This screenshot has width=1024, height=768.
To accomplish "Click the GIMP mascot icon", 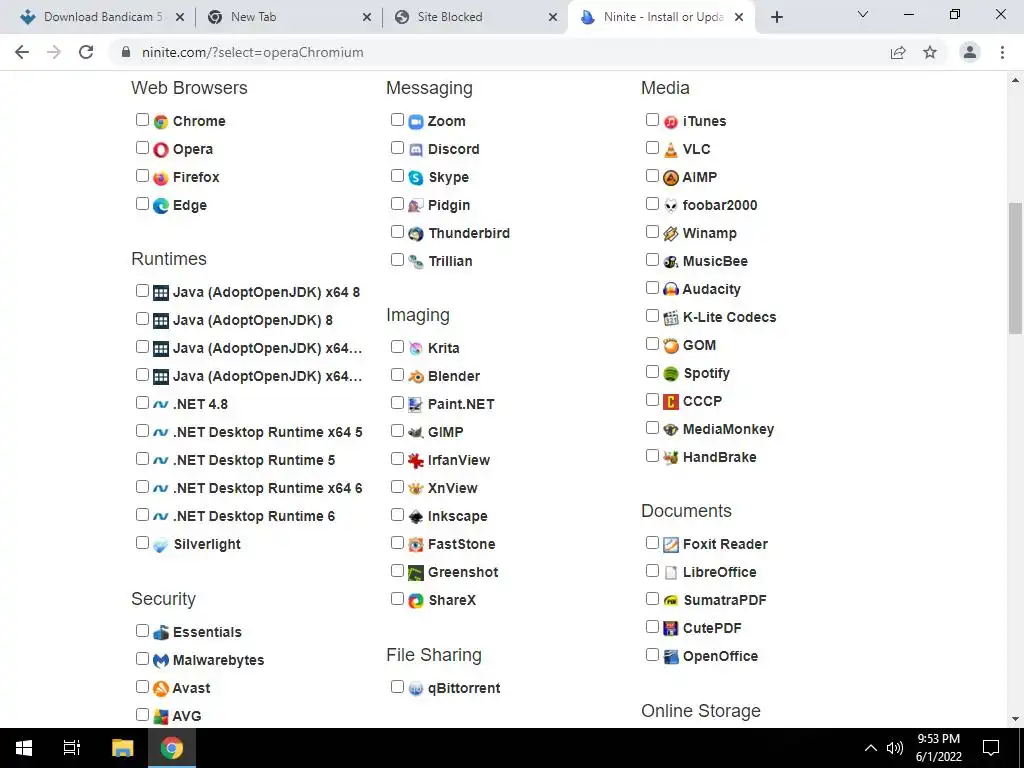I will pyautogui.click(x=416, y=432).
